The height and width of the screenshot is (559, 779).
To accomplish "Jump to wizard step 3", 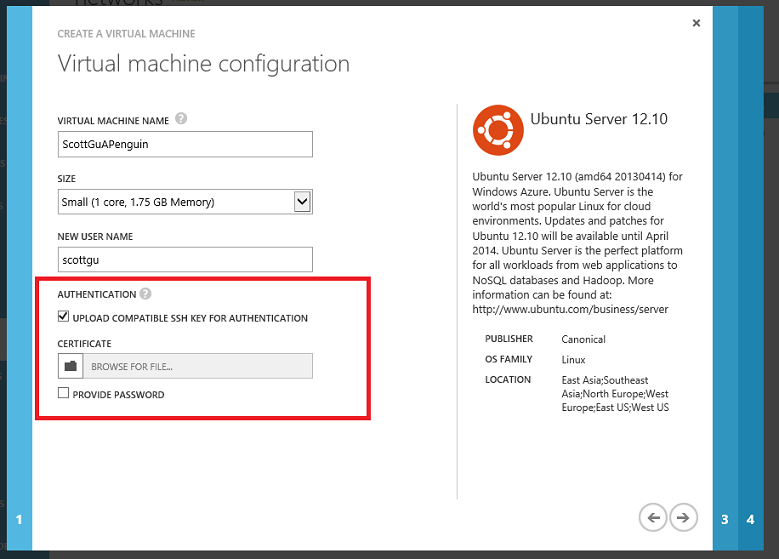I will 725,520.
